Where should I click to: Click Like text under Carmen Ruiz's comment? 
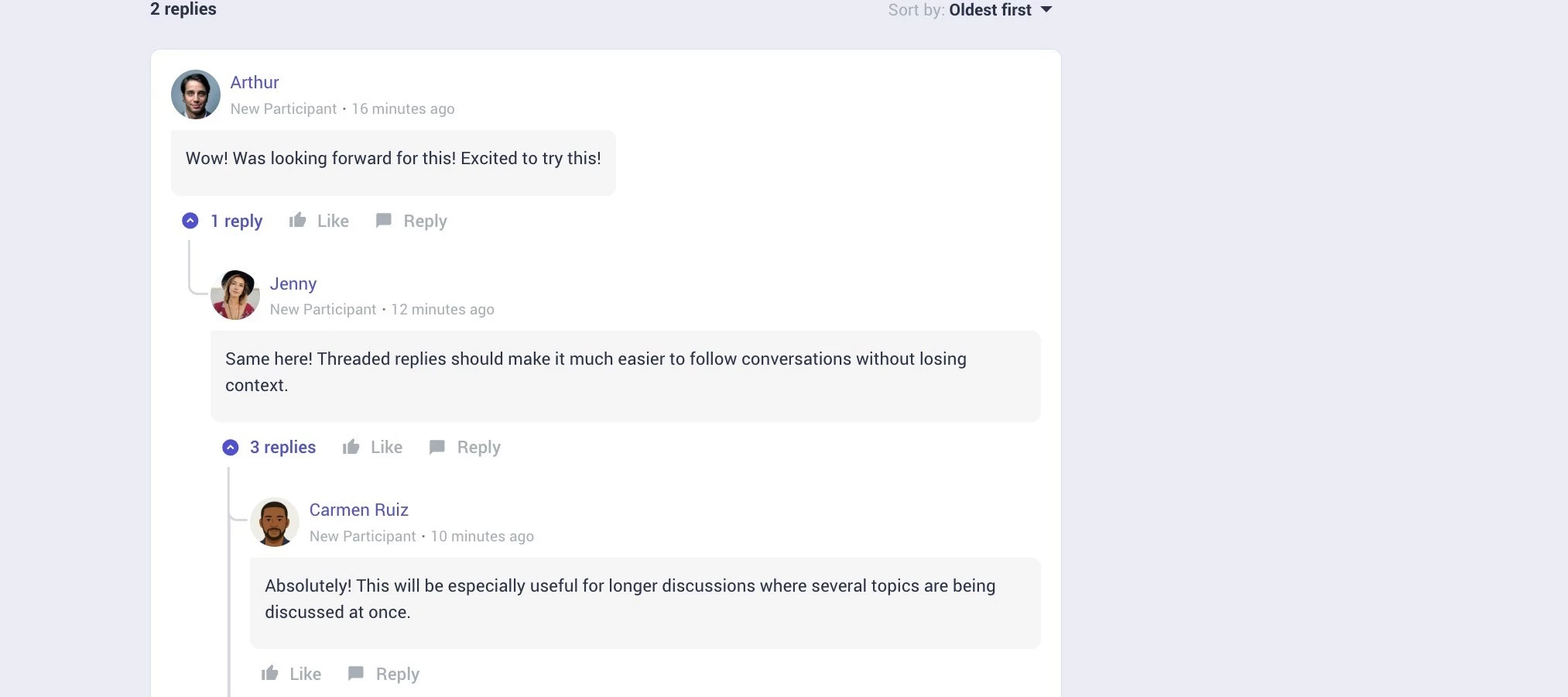pos(306,674)
